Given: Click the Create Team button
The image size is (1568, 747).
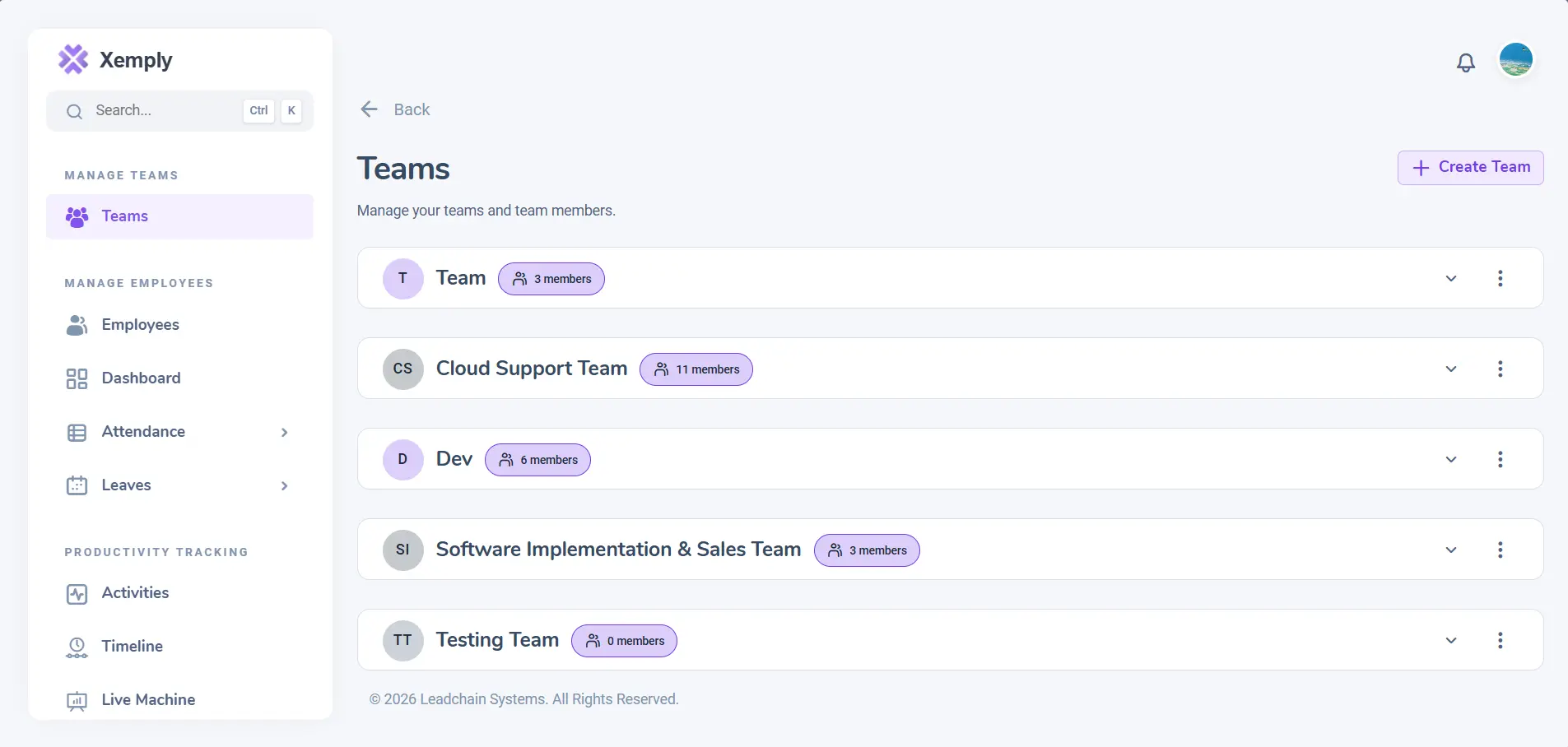Looking at the screenshot, I should point(1470,168).
